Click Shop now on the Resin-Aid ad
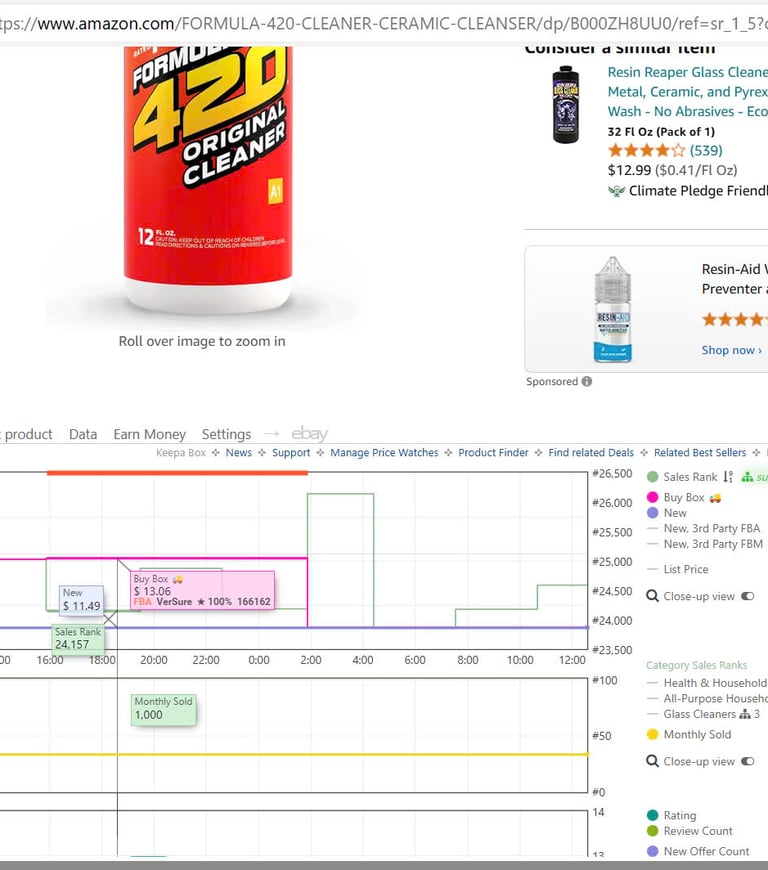 click(x=731, y=350)
